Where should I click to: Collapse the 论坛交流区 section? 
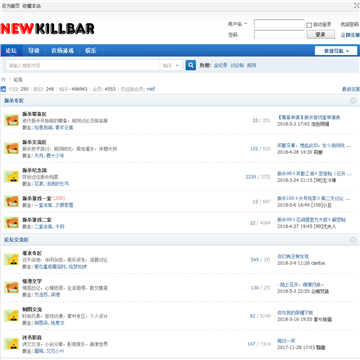tap(353, 240)
